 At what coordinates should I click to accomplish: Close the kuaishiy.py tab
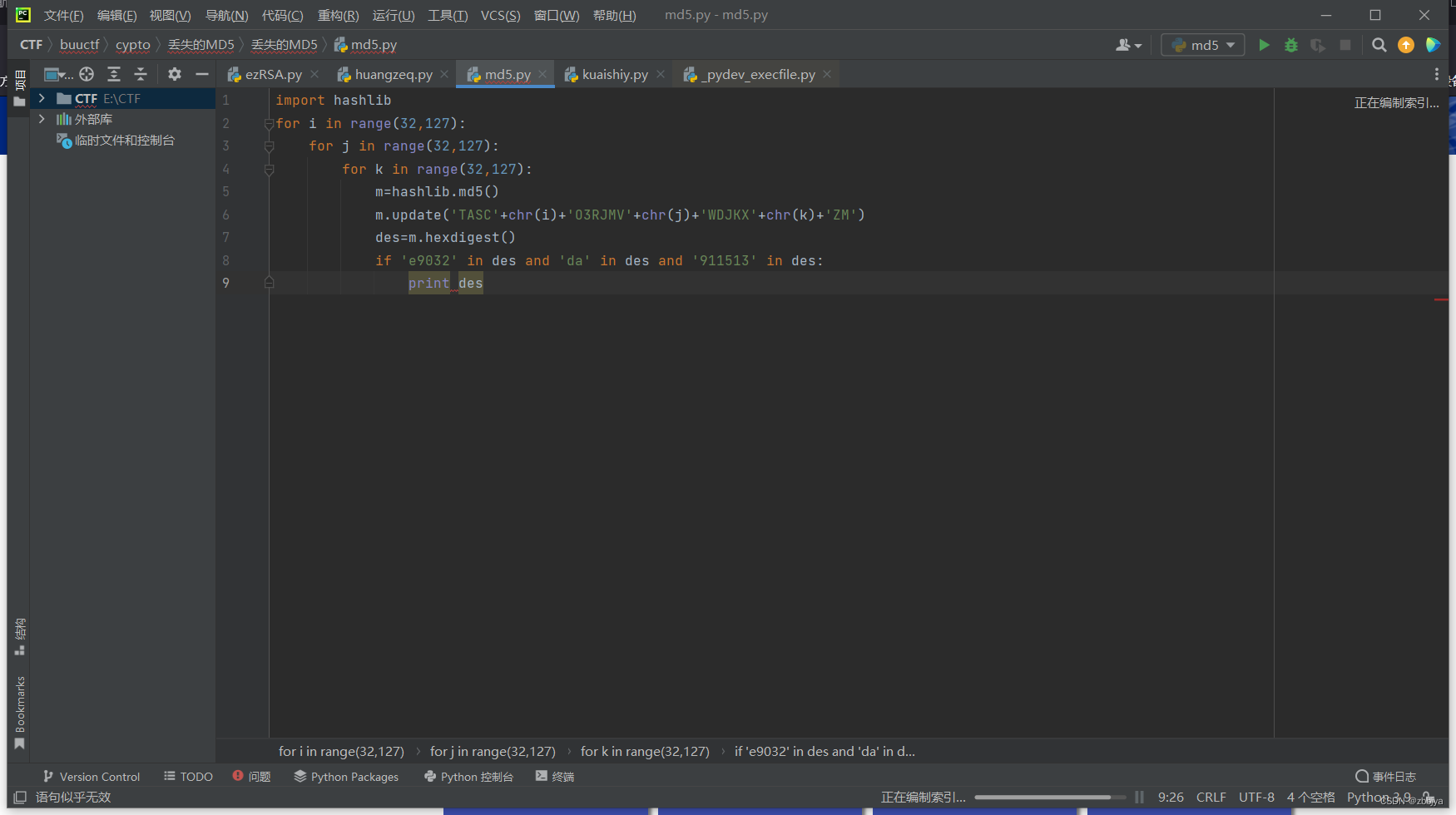661,74
